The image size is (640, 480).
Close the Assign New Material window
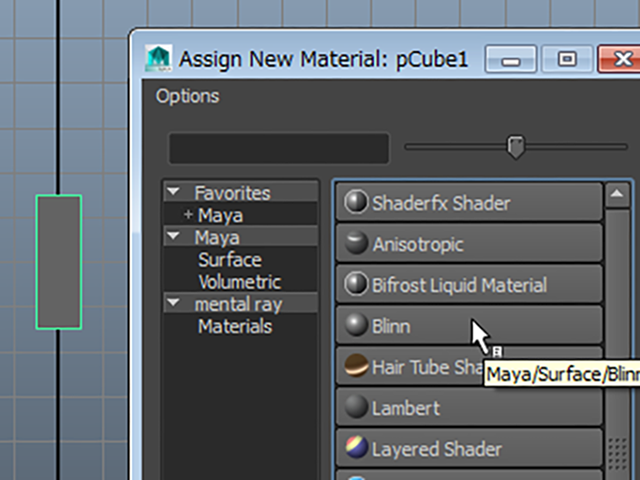pyautogui.click(x=620, y=59)
